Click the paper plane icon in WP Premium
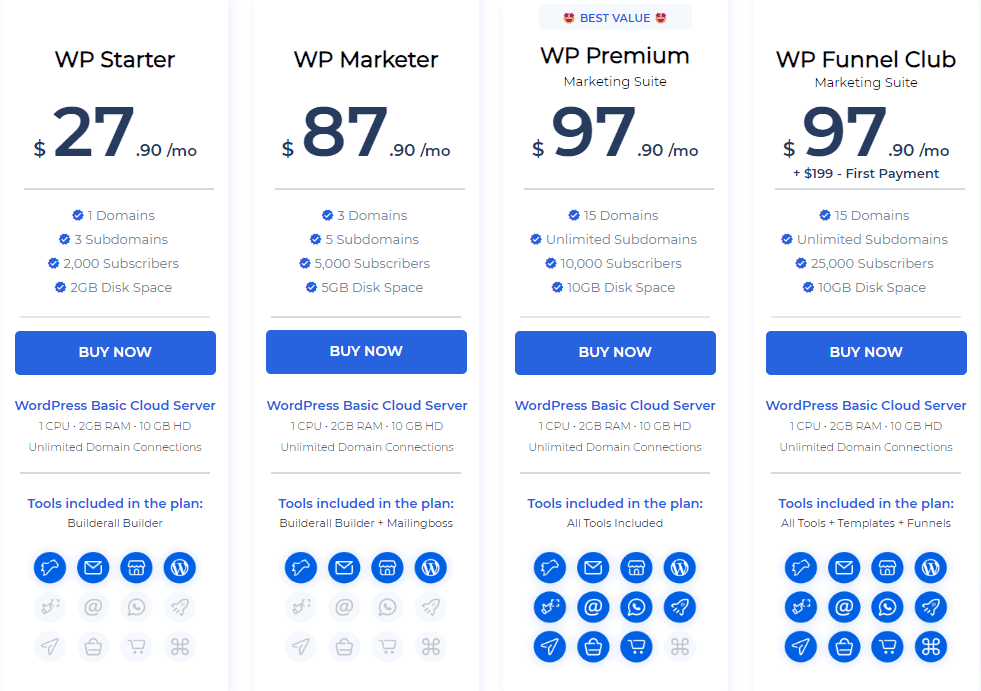Viewport: 981px width, 691px height. [550, 647]
